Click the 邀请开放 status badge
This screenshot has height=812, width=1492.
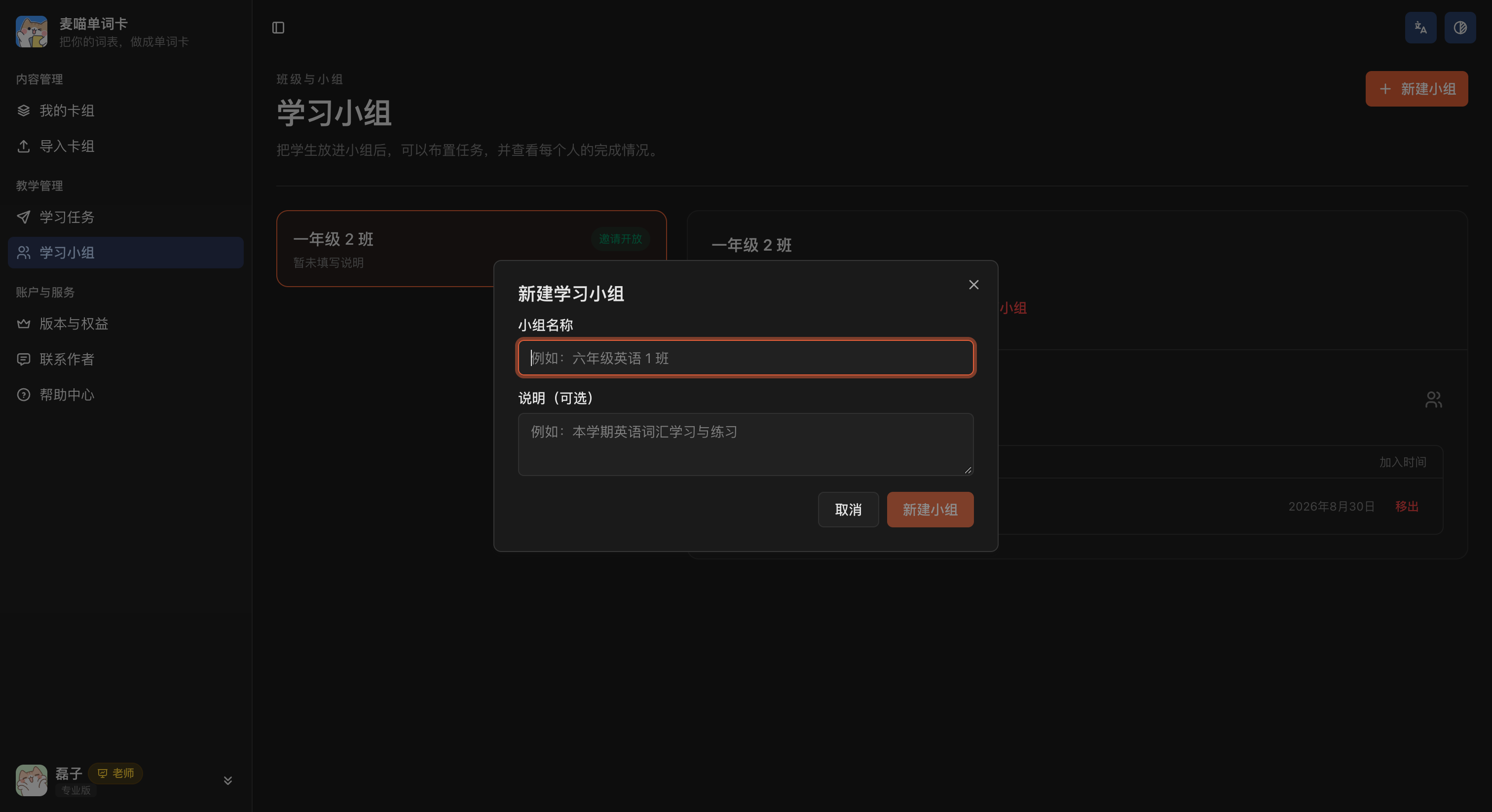tap(620, 239)
